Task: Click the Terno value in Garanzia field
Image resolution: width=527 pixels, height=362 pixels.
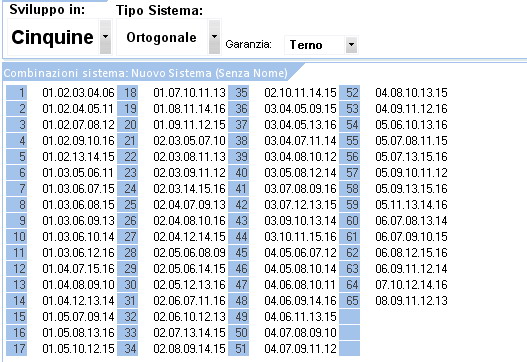Action: click(306, 45)
